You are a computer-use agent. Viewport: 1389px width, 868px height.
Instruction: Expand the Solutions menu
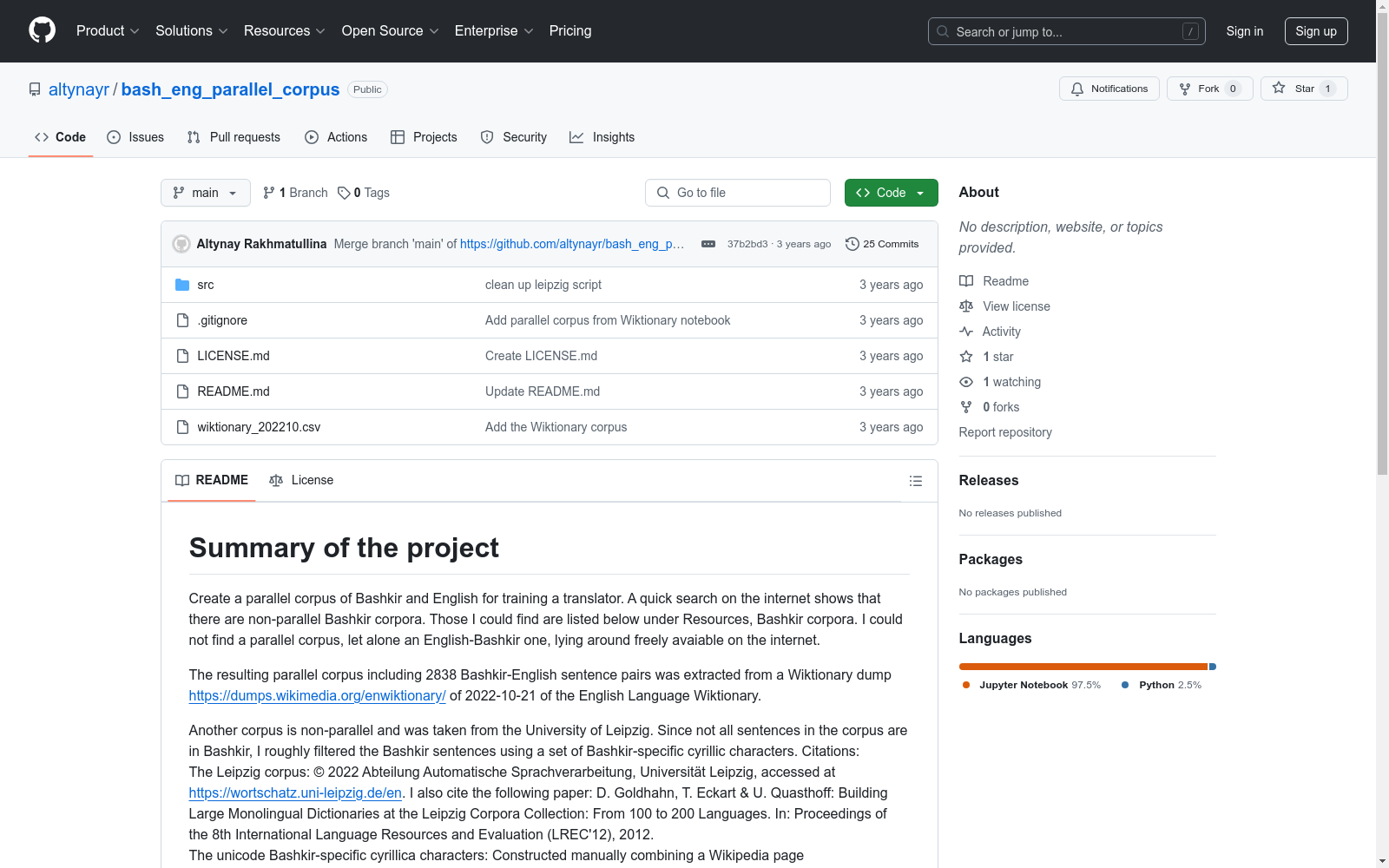(192, 31)
